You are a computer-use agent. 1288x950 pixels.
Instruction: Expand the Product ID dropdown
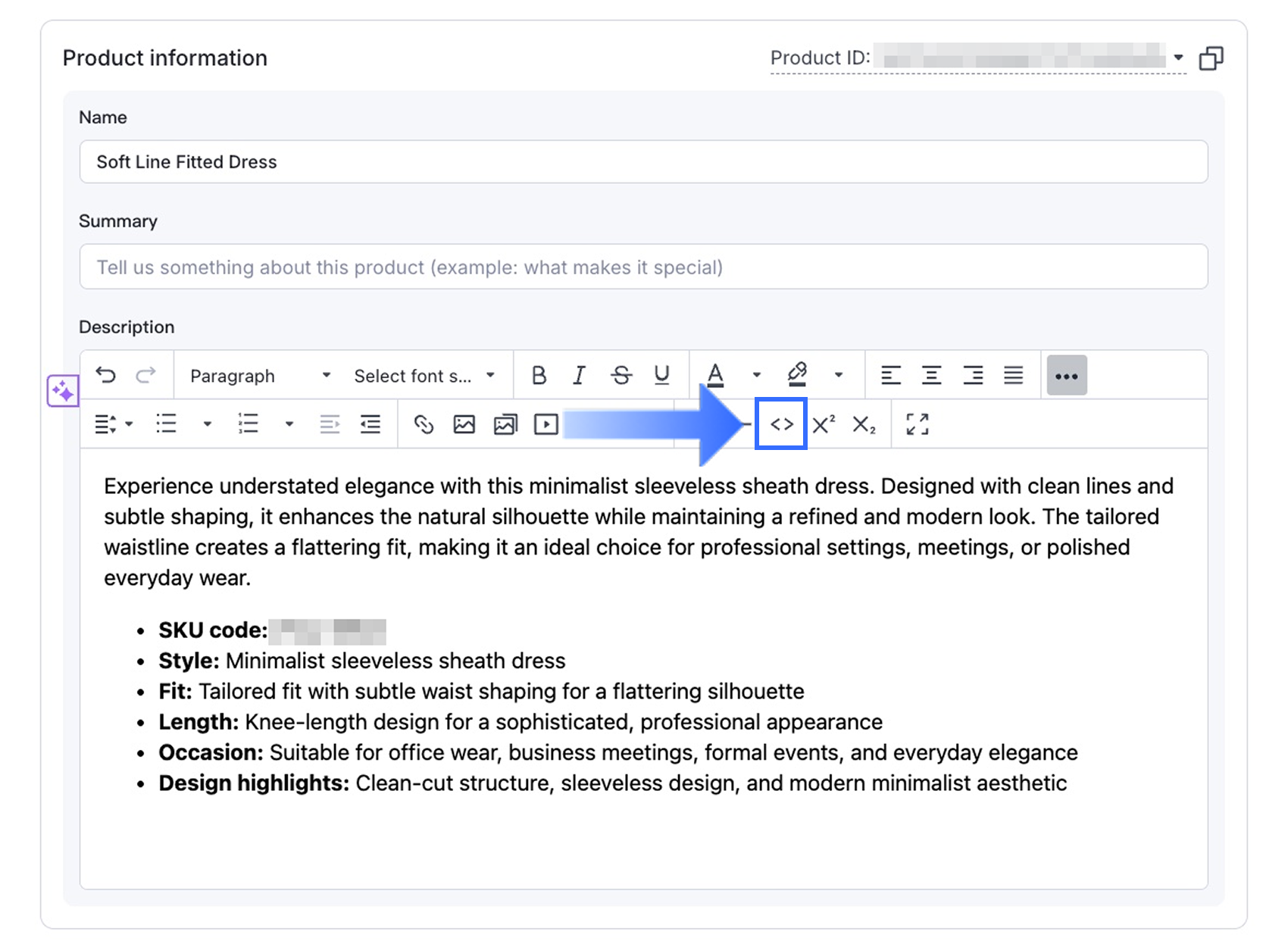pos(1178,58)
